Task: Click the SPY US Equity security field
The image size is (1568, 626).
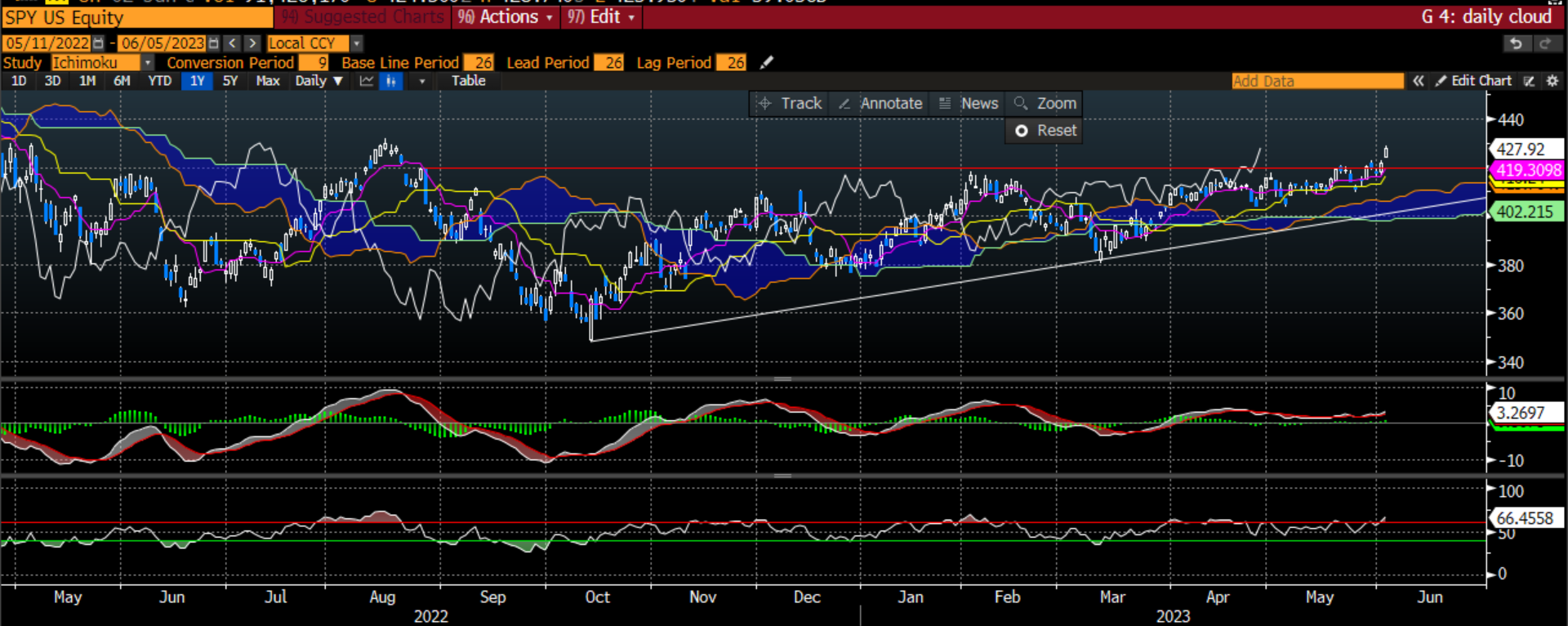Action: (137, 18)
